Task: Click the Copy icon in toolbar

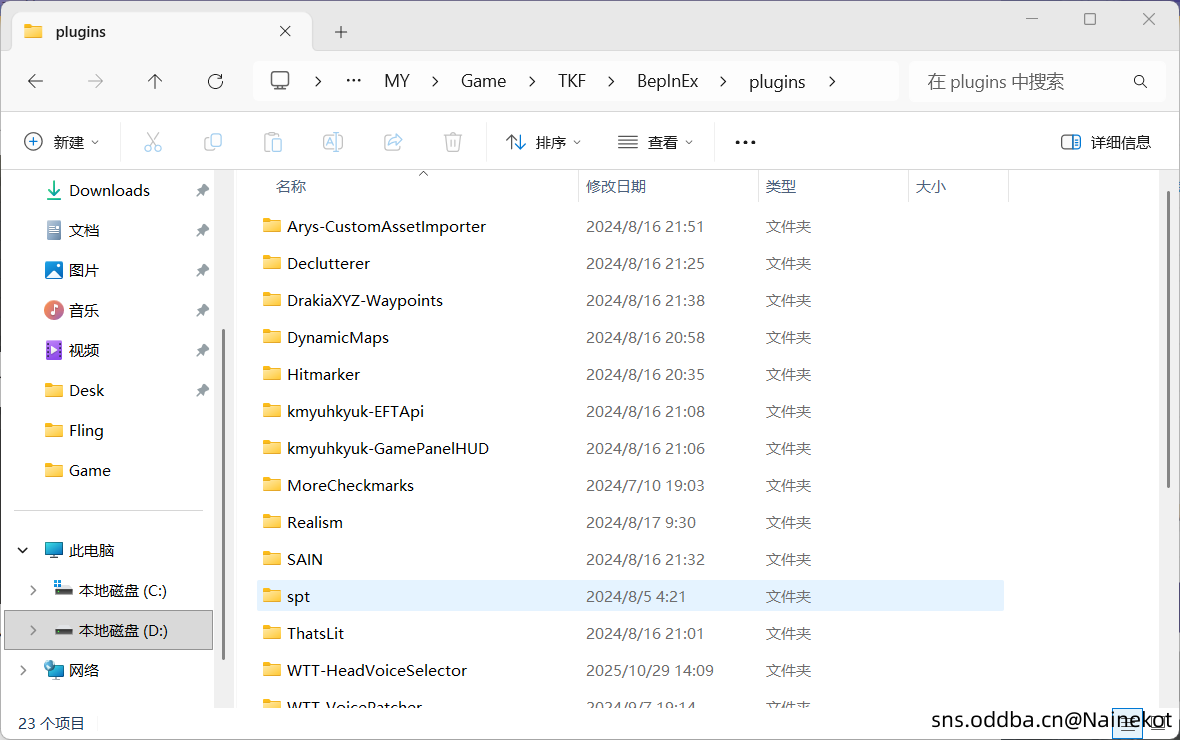Action: (213, 142)
